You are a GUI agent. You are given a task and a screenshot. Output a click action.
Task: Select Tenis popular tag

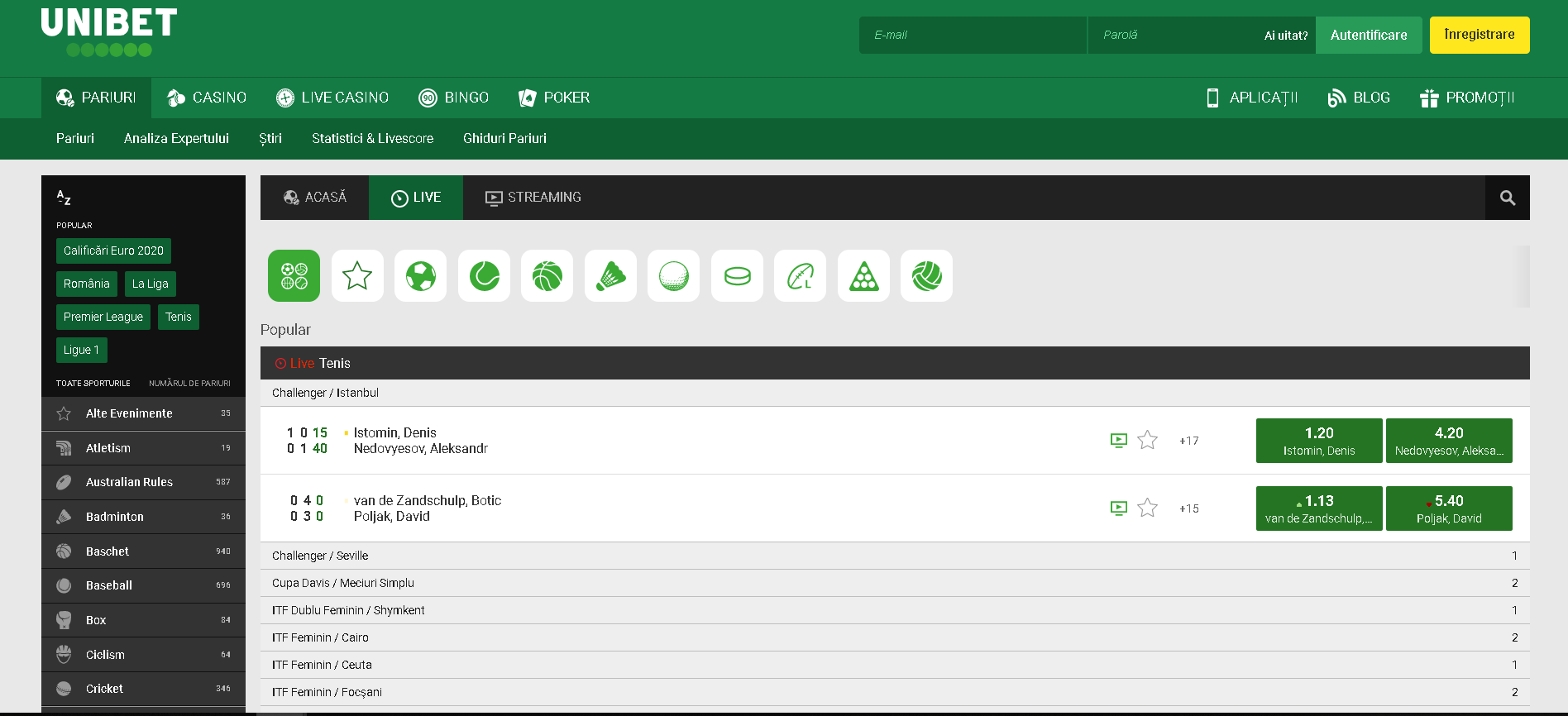179,317
